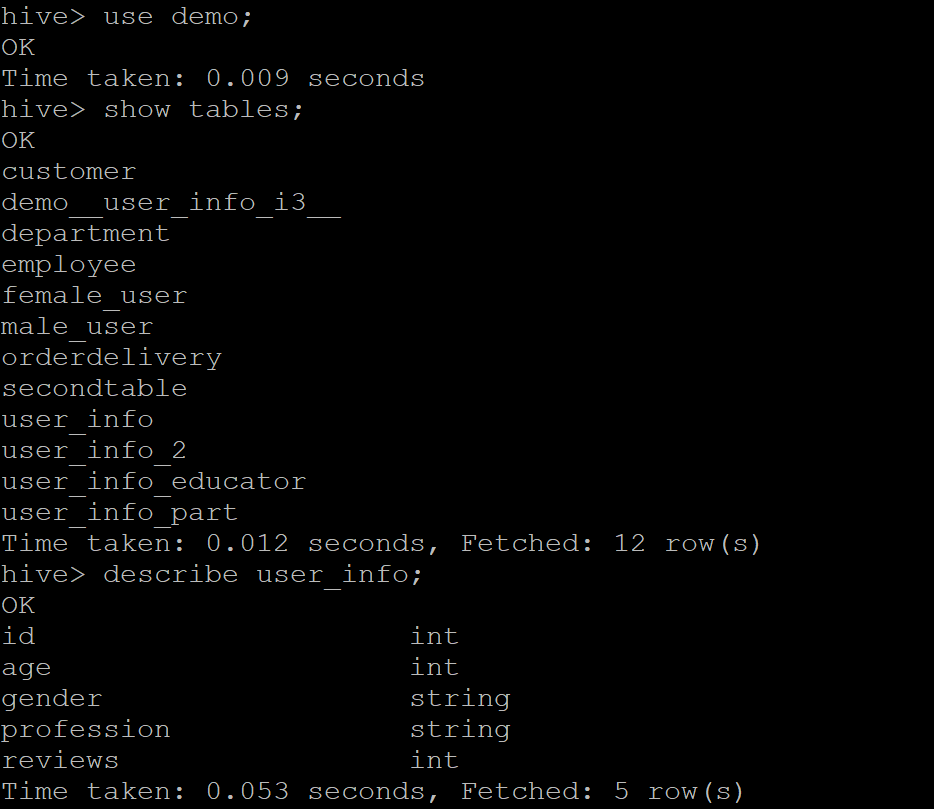Select the user_info_part table name
The height and width of the screenshot is (809, 934).
pyautogui.click(x=120, y=512)
